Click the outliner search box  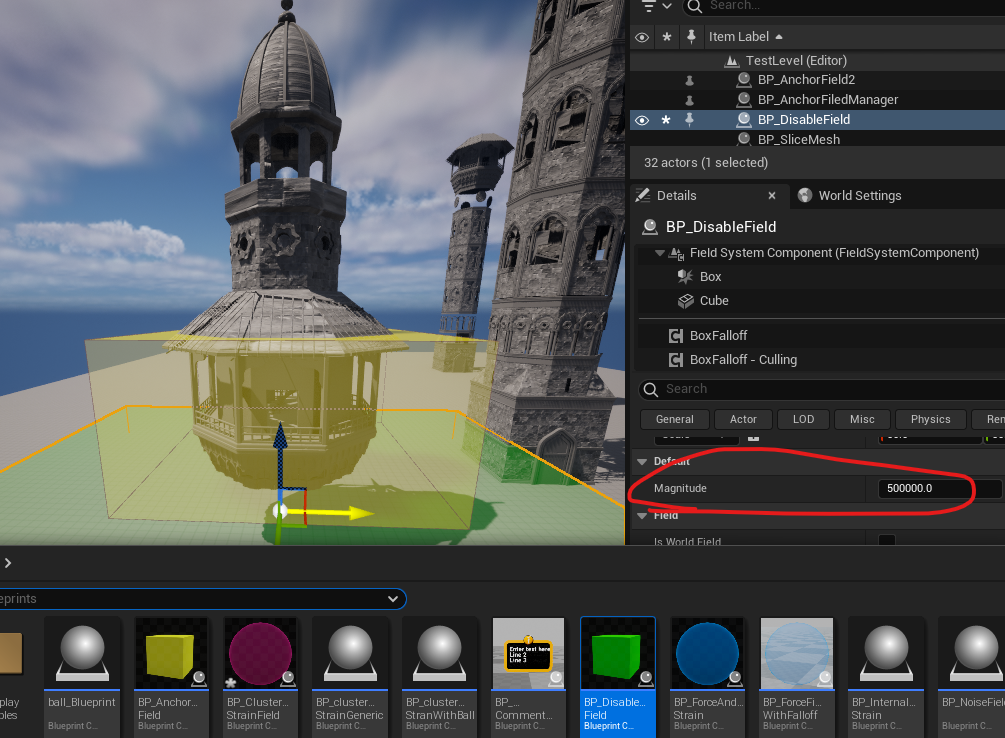coord(846,6)
